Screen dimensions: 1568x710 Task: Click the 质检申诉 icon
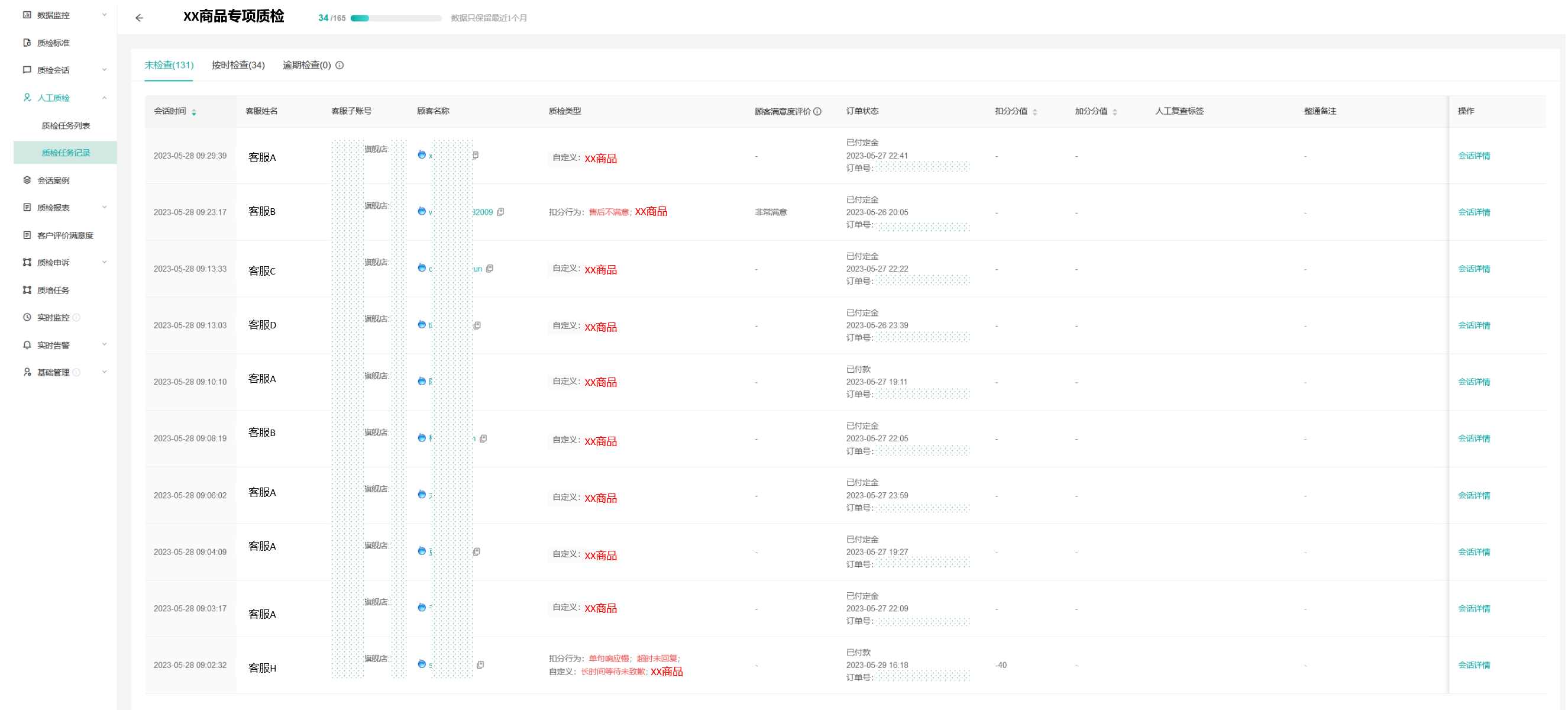click(27, 263)
